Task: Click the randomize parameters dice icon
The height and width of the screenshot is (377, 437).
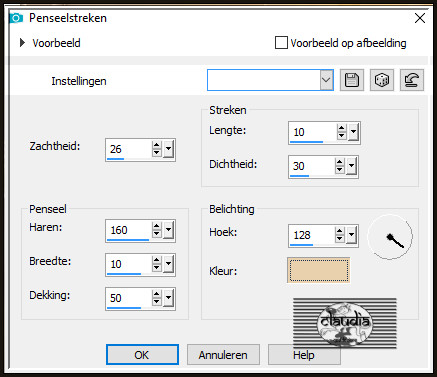Action: (382, 80)
